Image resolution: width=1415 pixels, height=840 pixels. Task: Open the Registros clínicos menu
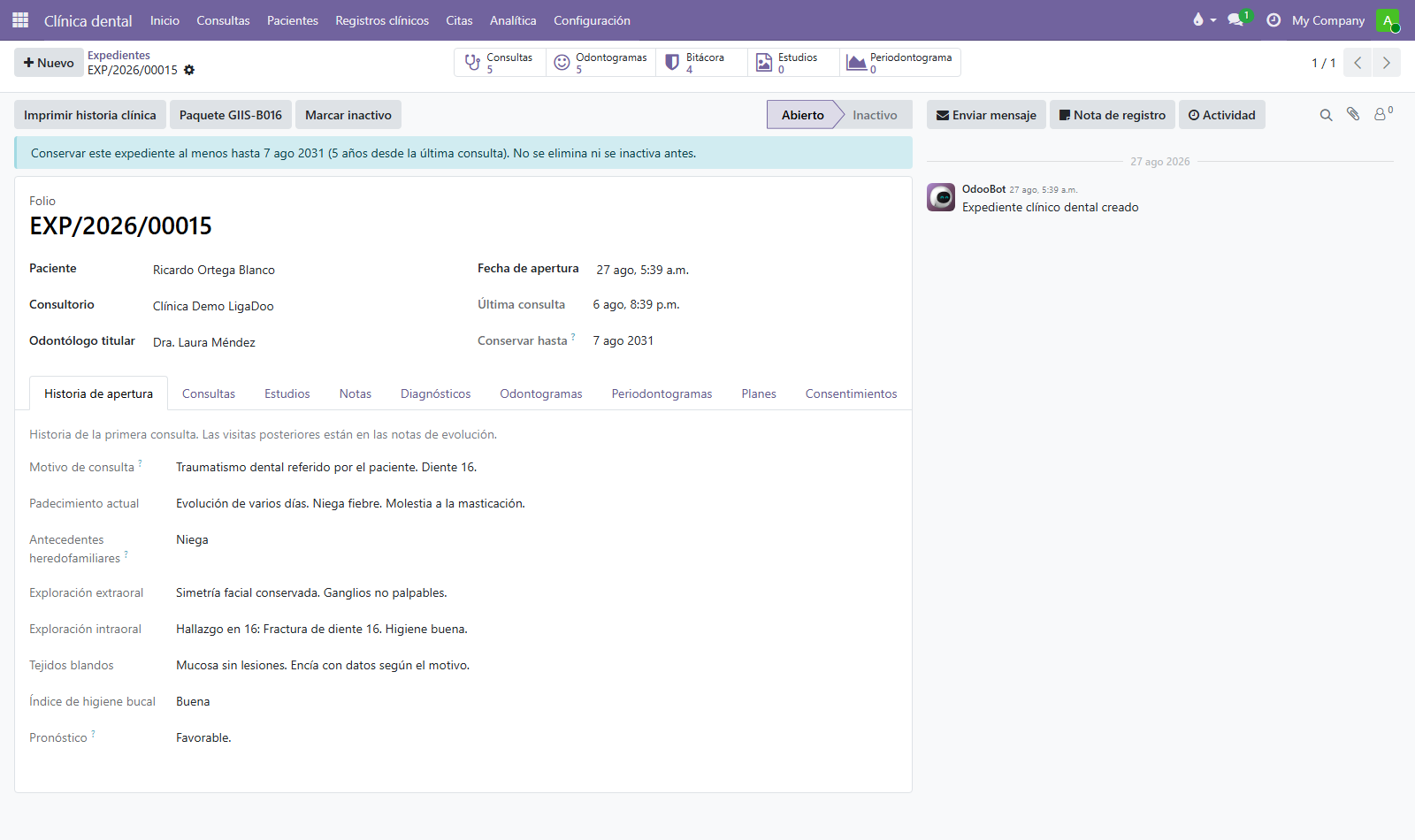click(x=382, y=20)
